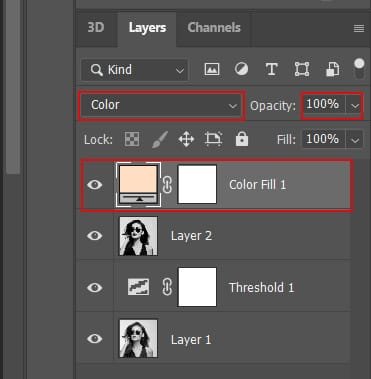The height and width of the screenshot is (379, 371).
Task: Lock image pixels brush icon
Action: tap(160, 139)
